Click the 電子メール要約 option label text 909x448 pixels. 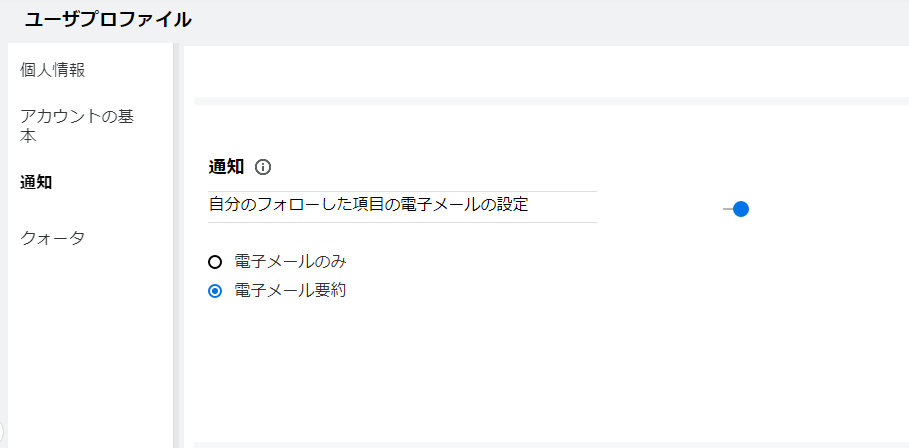click(x=289, y=292)
